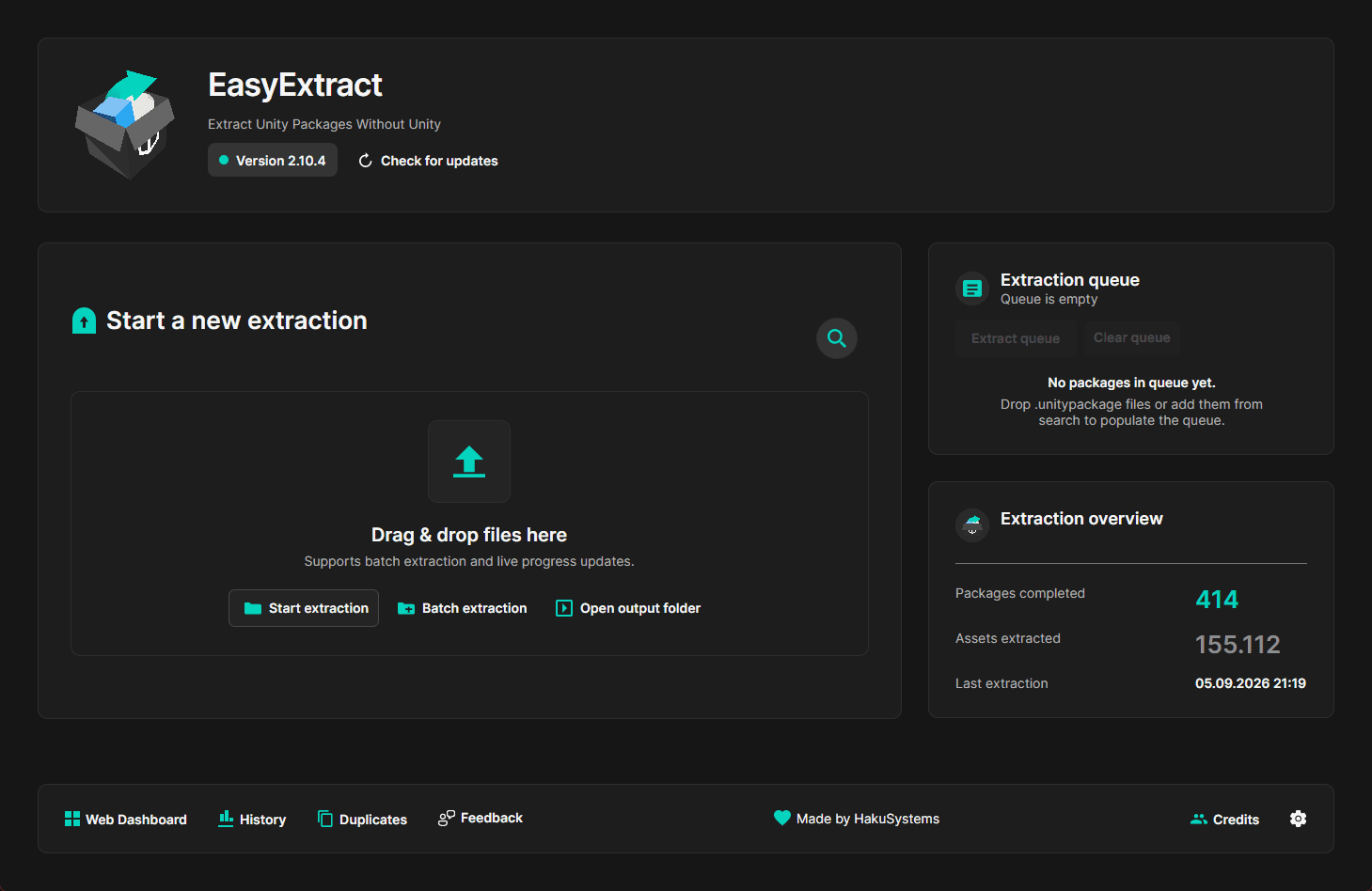Click the EasyExtract box logo
The image size is (1372, 891).
(125, 124)
